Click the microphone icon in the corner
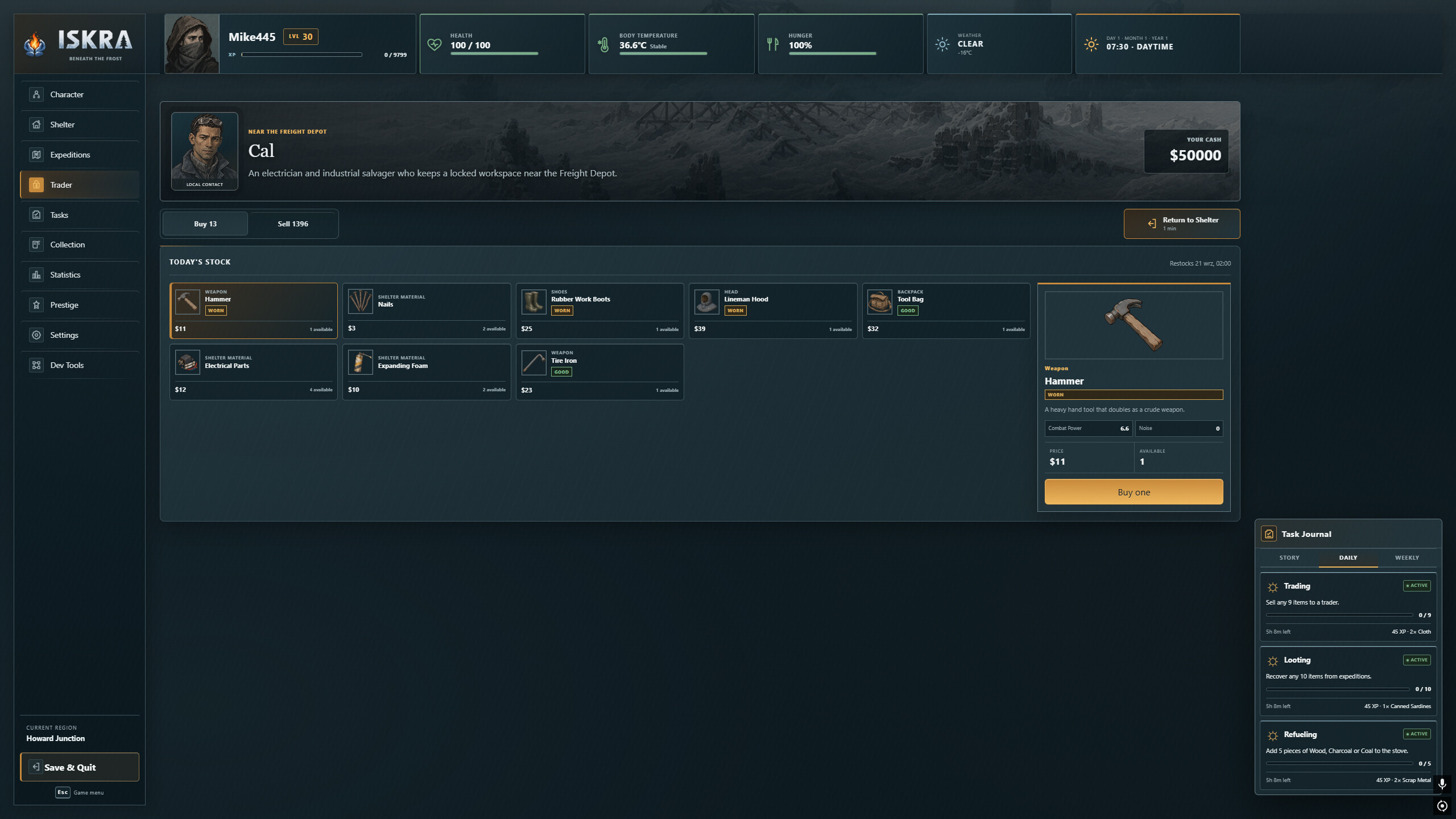 coord(1442,784)
